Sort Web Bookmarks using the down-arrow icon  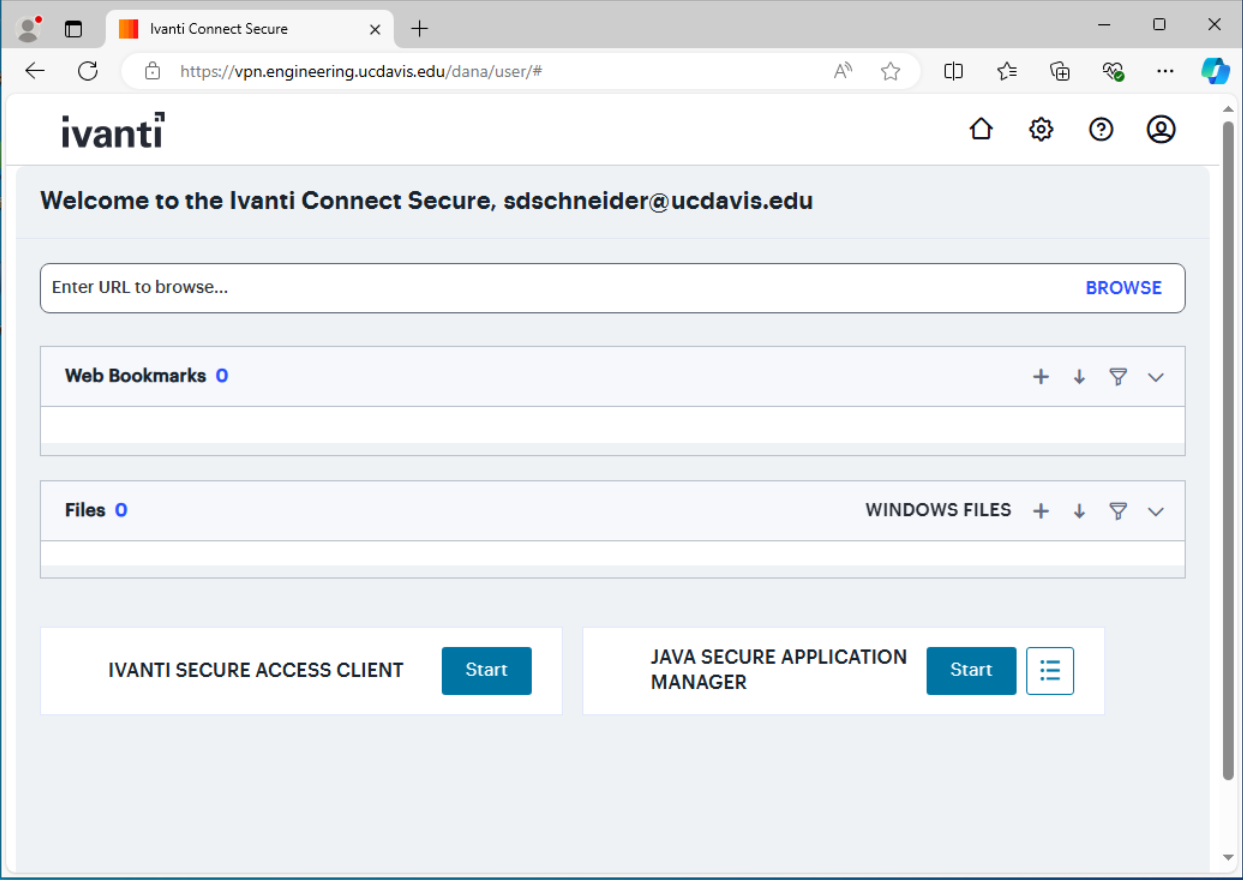(x=1079, y=377)
